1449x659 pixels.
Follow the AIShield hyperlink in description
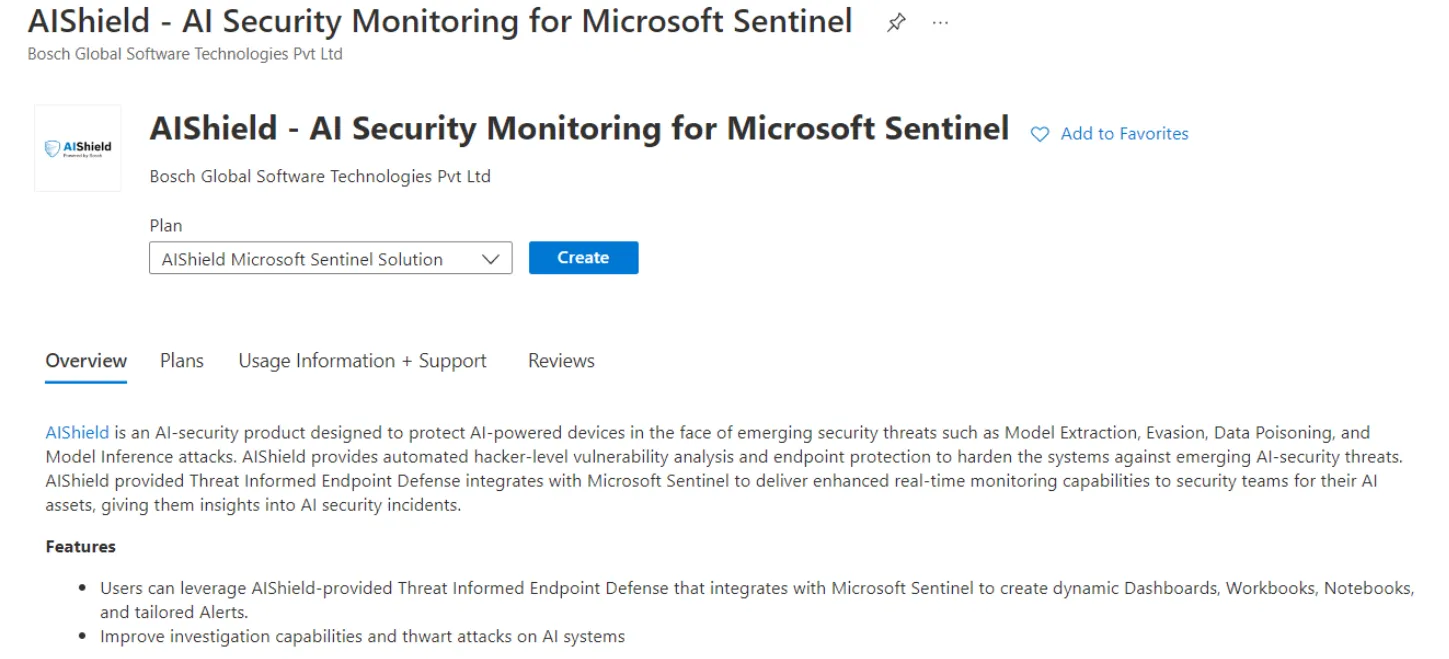77,433
